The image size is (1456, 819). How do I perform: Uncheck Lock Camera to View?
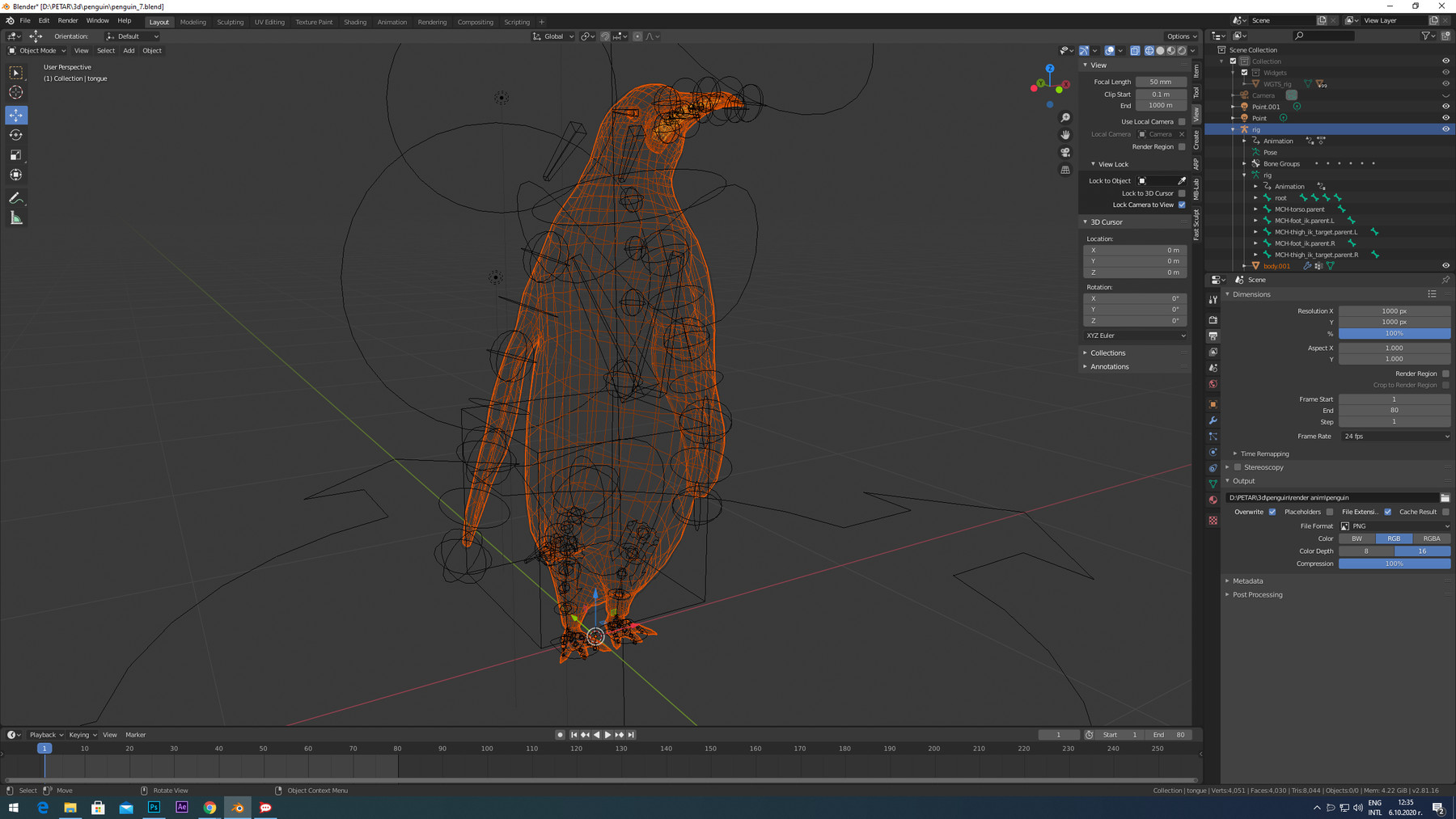tap(1182, 205)
